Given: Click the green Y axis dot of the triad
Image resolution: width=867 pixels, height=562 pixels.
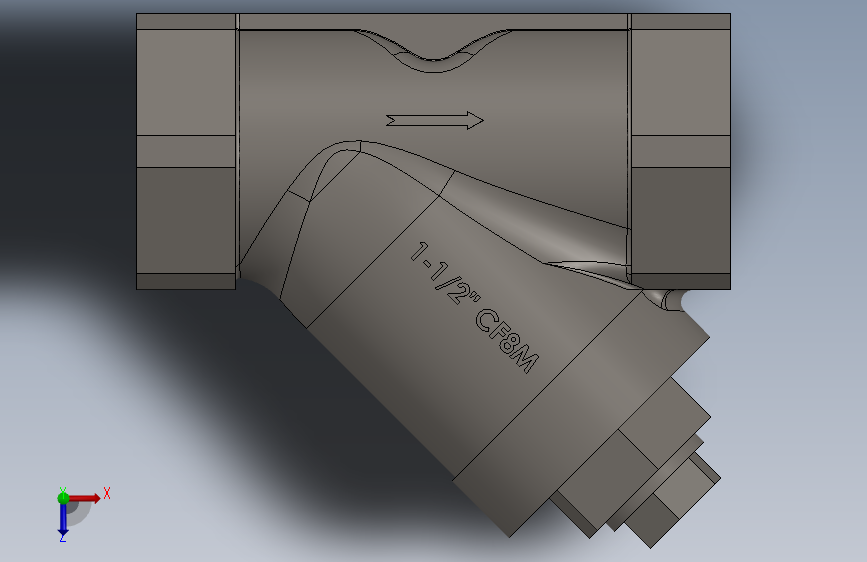Looking at the screenshot, I should [63, 498].
